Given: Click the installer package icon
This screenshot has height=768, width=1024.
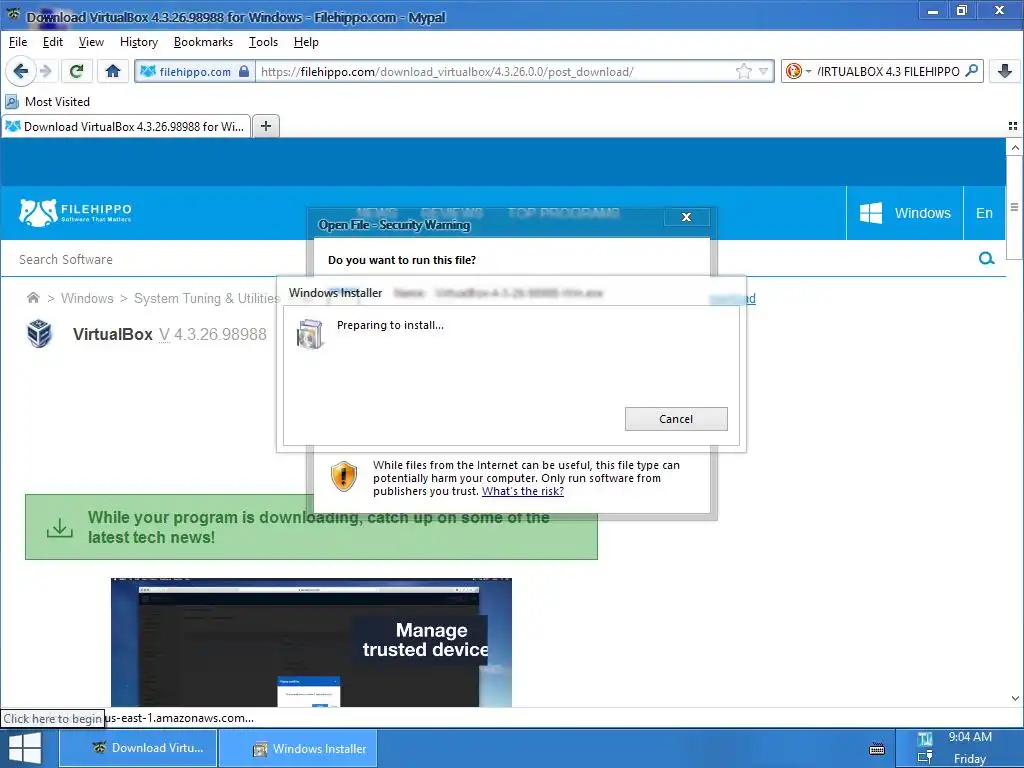Looking at the screenshot, I should pos(310,334).
